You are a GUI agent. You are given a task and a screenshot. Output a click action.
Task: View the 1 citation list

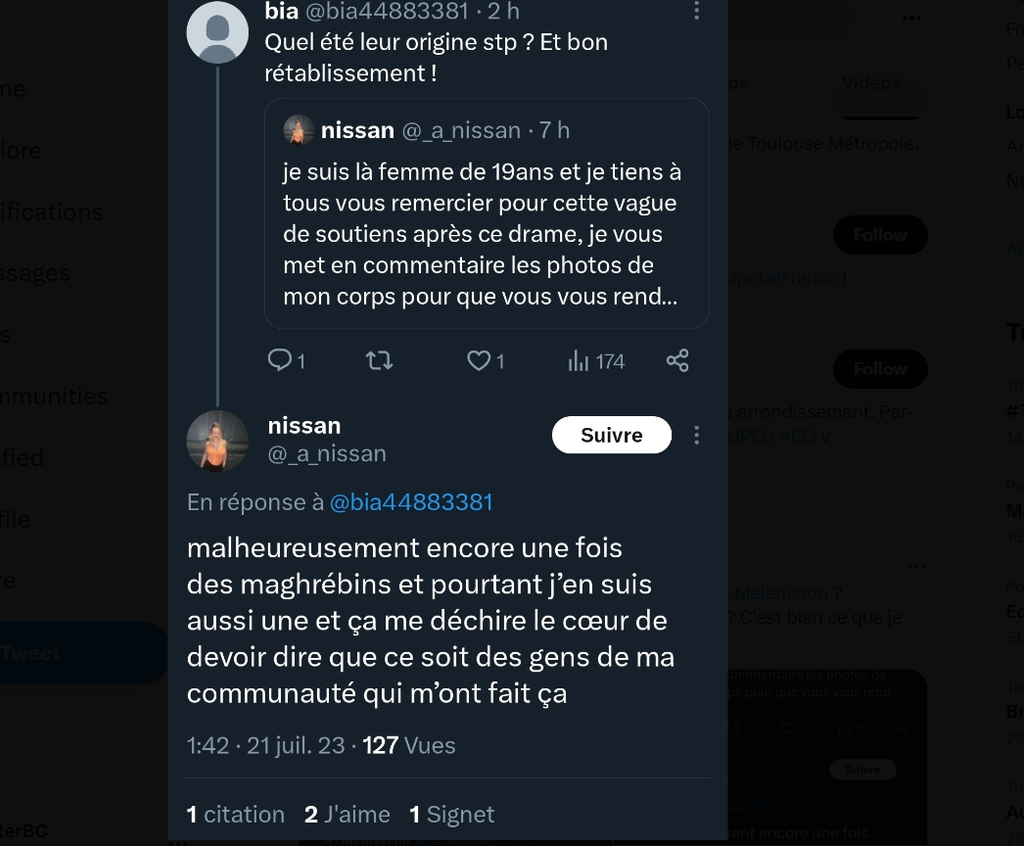[236, 814]
